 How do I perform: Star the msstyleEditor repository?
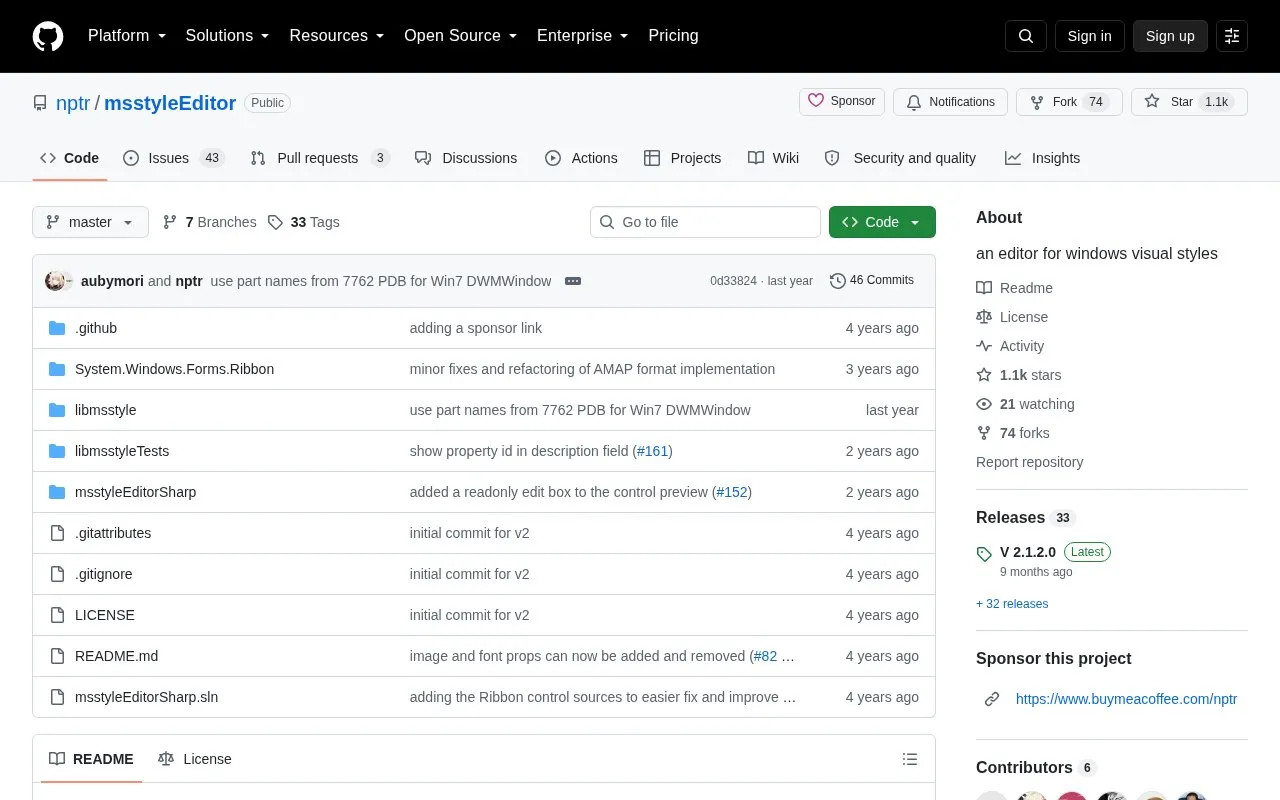click(x=1189, y=102)
